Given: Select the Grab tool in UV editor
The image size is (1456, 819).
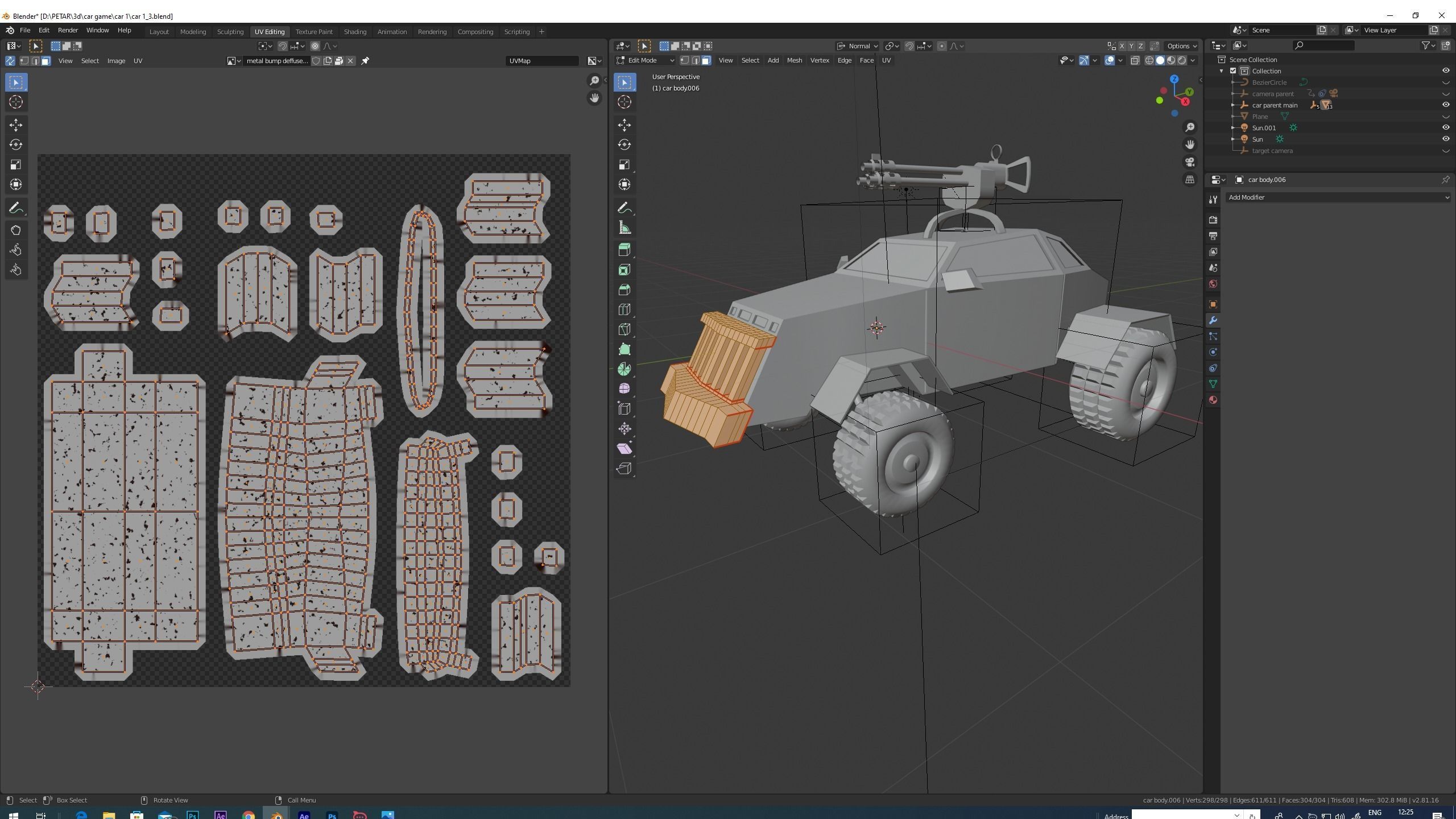Looking at the screenshot, I should pyautogui.click(x=16, y=230).
